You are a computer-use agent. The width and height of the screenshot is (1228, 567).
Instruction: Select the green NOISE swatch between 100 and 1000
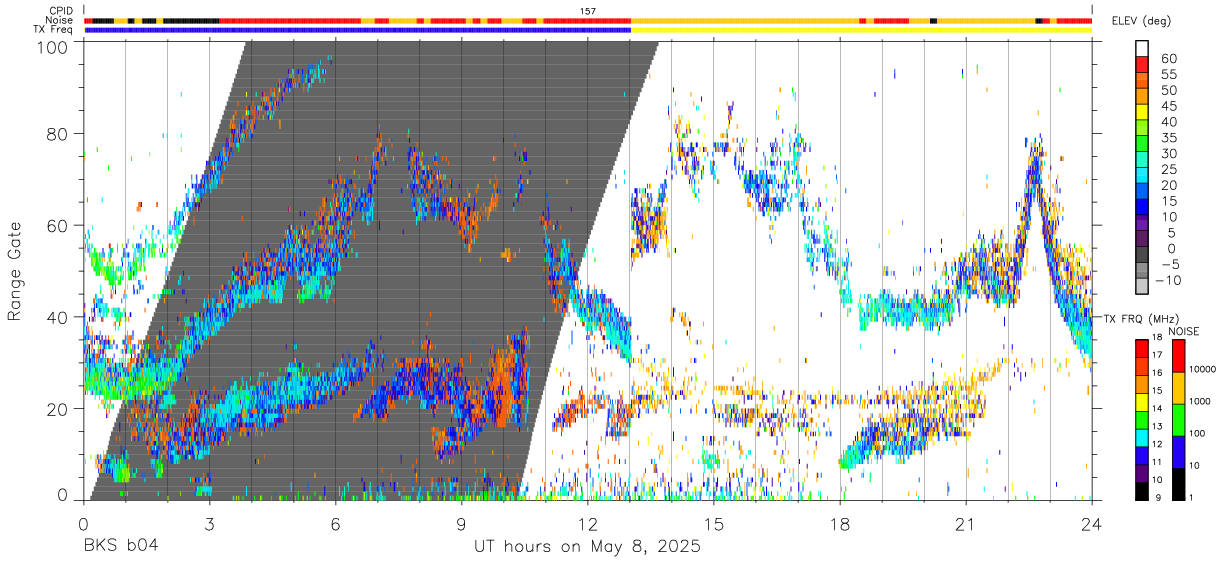tap(1177, 420)
